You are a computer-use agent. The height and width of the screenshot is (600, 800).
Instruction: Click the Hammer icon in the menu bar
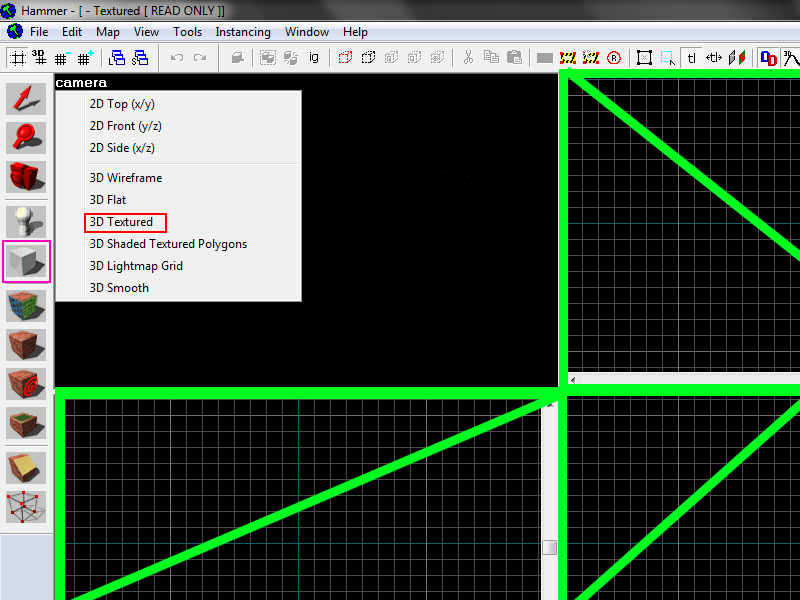click(x=14, y=31)
